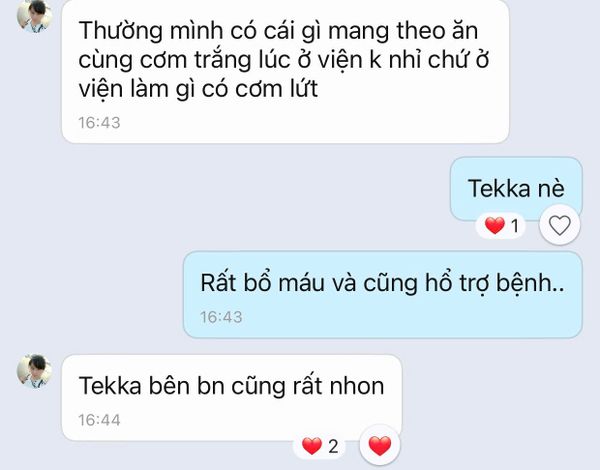Click the red heart emoji next to number 1
This screenshot has height=470, width=600.
tap(494, 225)
